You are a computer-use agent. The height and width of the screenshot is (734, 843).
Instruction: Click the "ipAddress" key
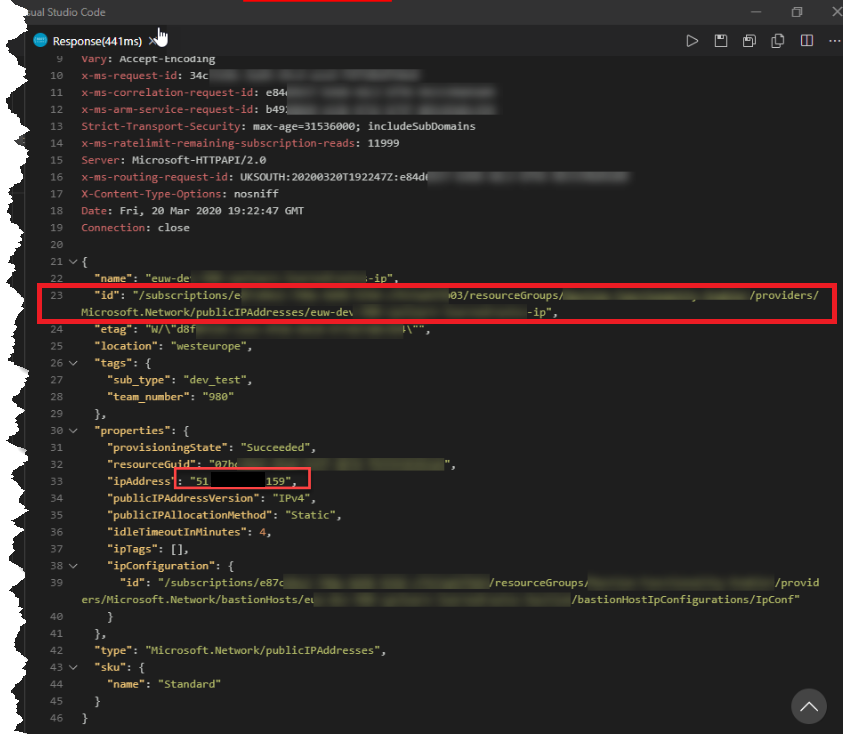click(141, 481)
